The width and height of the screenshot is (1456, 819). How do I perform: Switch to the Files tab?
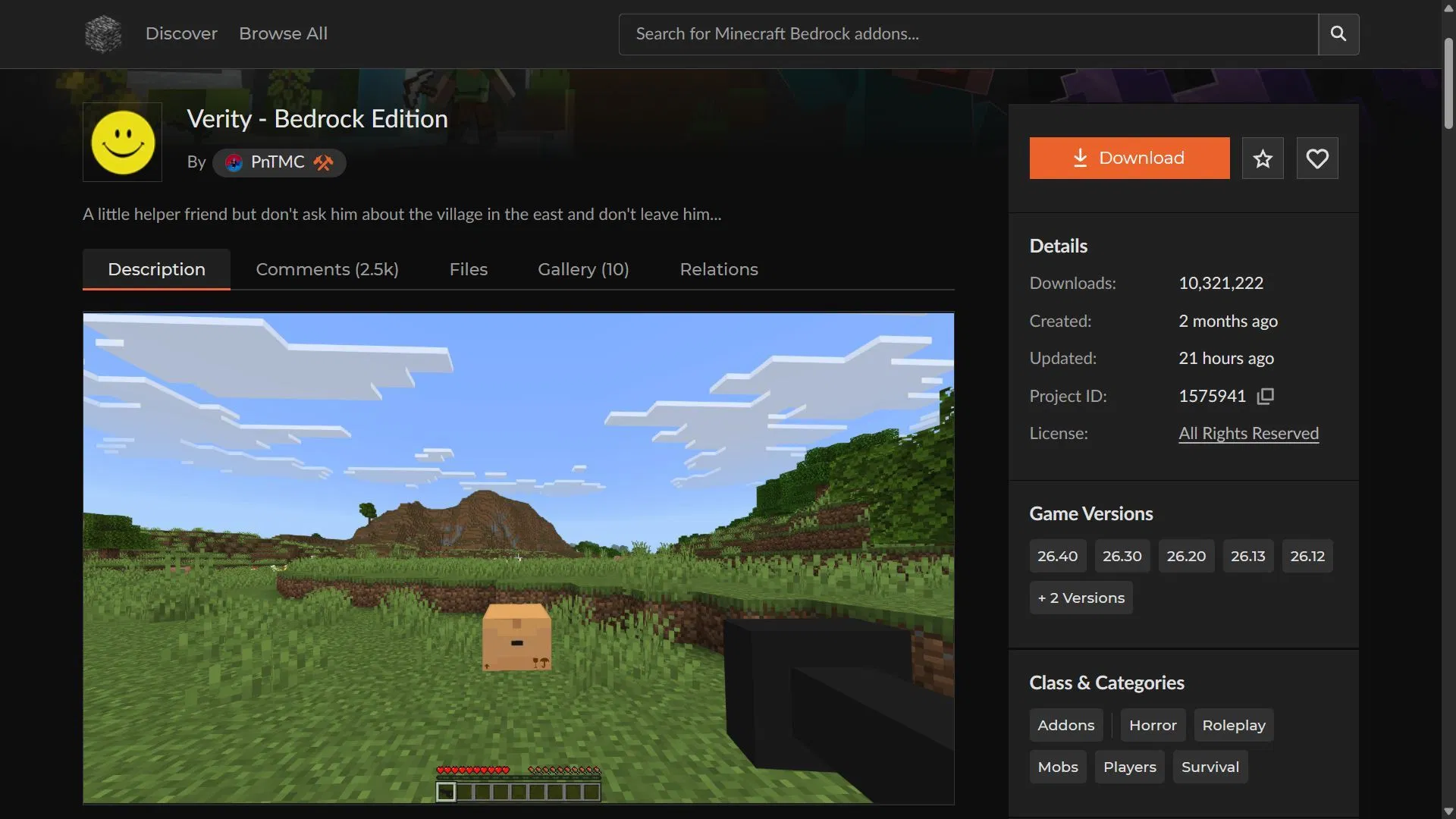click(469, 269)
